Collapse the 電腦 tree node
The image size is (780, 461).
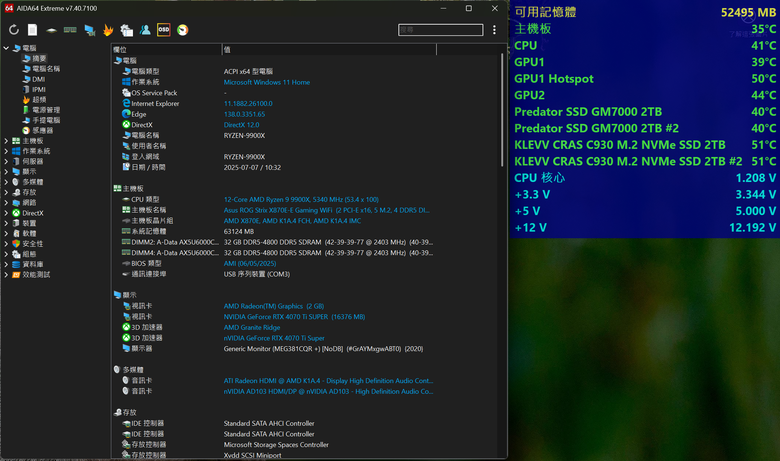click(6, 48)
